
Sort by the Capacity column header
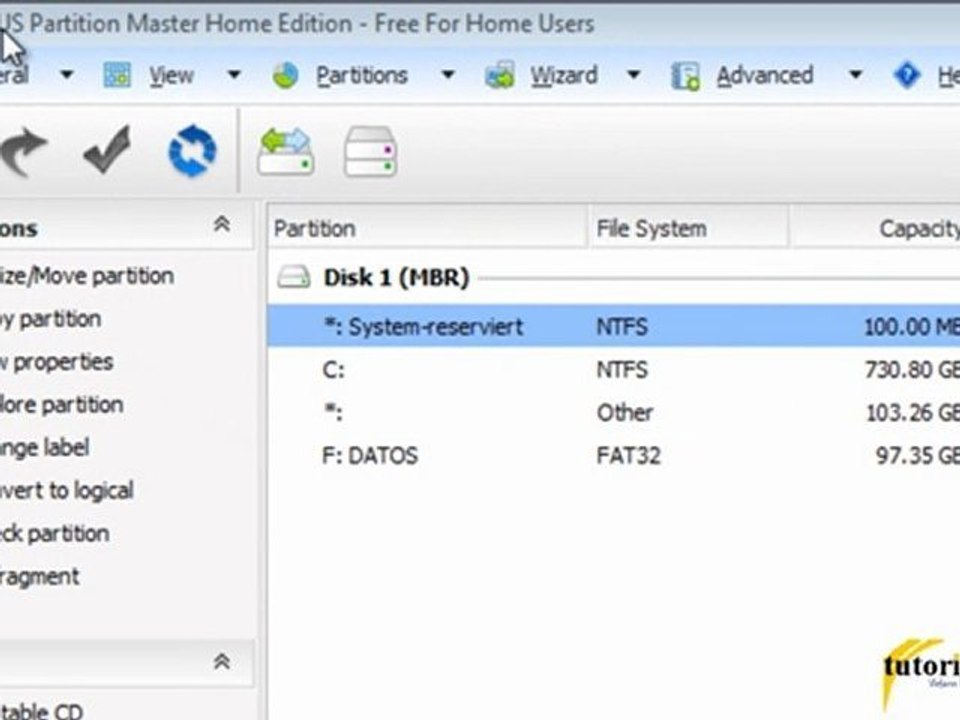coord(876,228)
